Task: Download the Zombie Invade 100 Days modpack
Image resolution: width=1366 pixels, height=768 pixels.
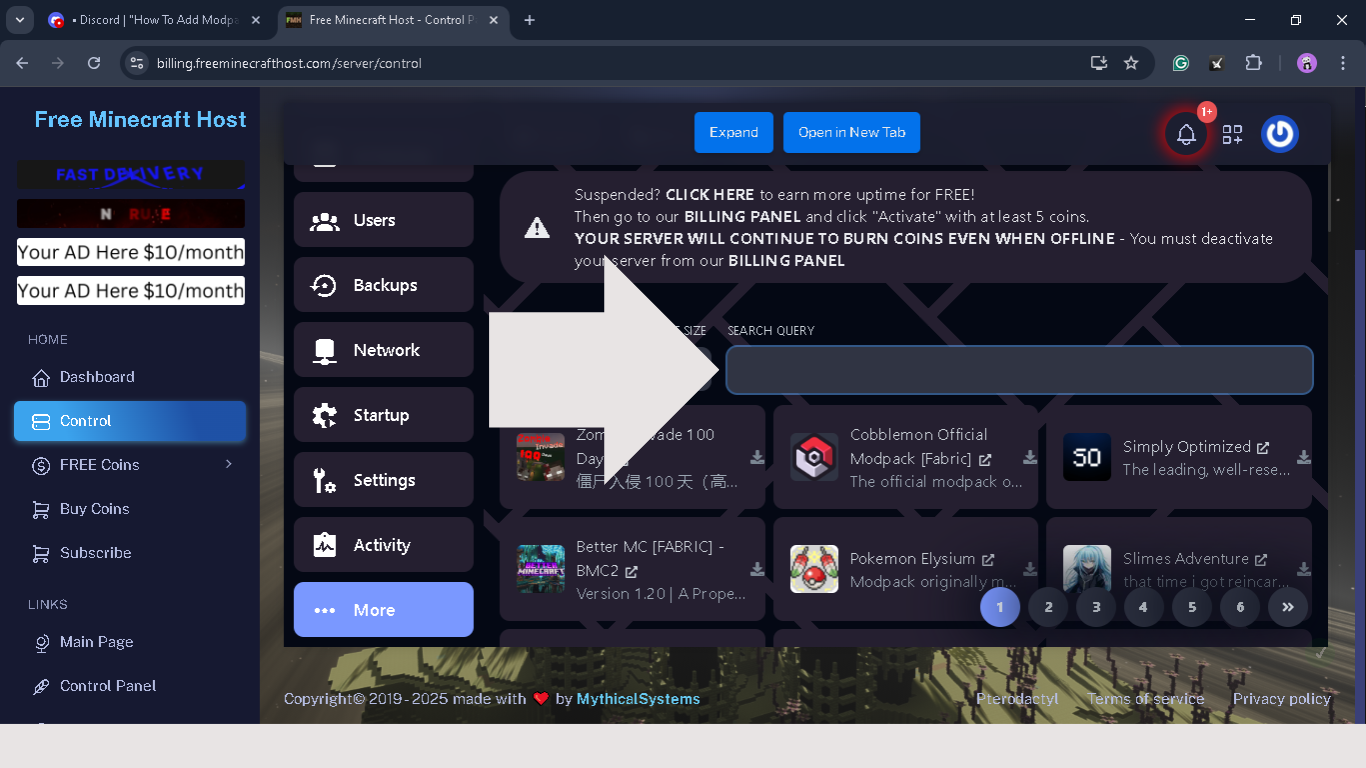Action: [757, 457]
